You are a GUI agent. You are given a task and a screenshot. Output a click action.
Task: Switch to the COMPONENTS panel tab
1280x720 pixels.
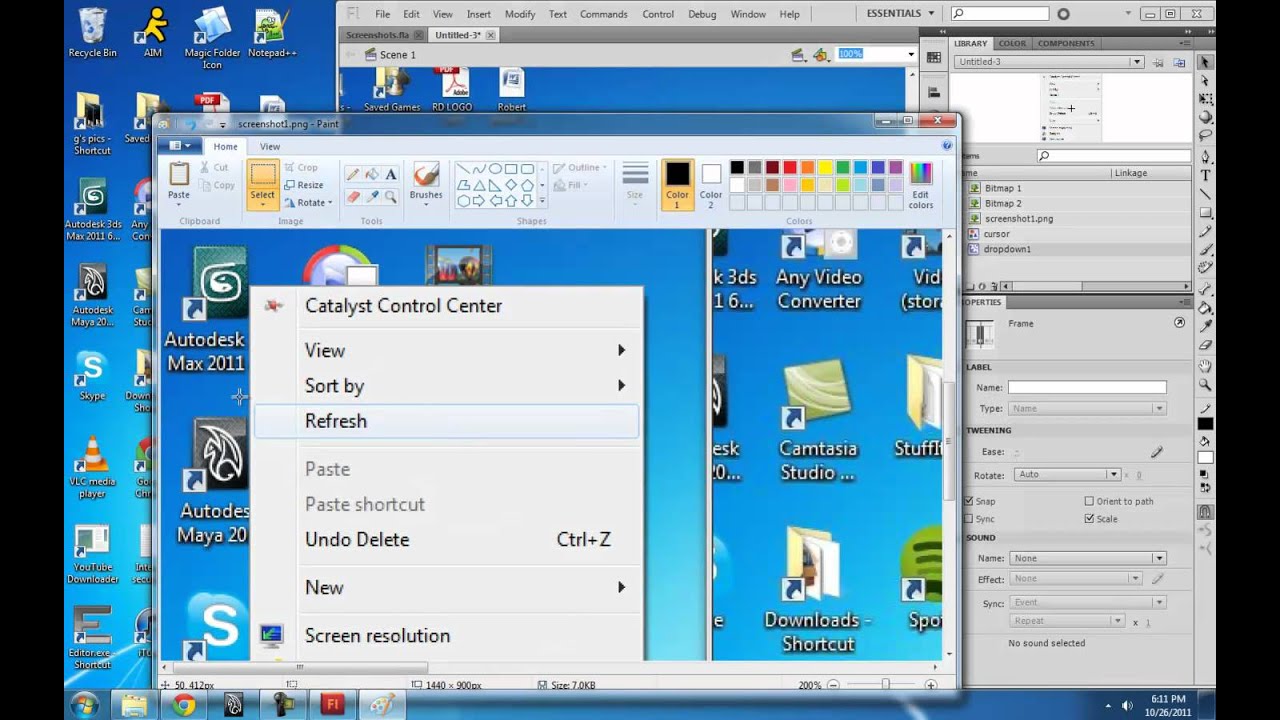[1066, 44]
